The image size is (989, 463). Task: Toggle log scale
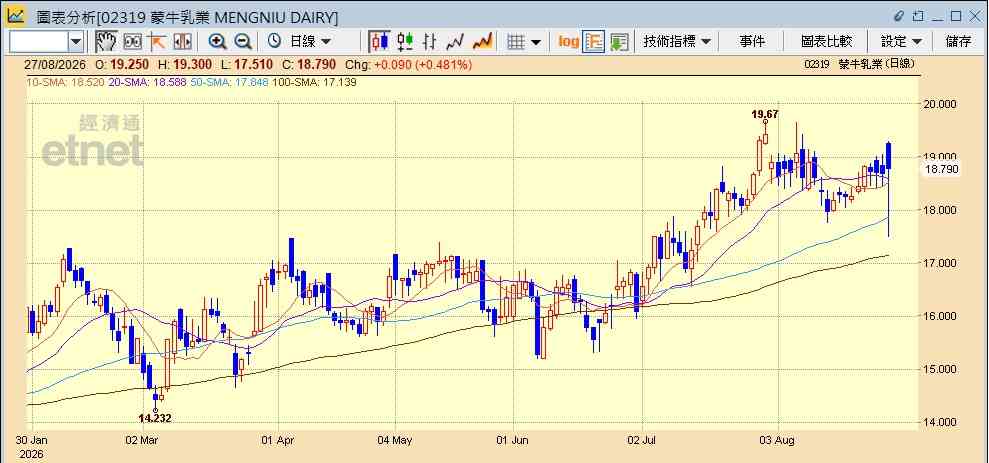[568, 42]
